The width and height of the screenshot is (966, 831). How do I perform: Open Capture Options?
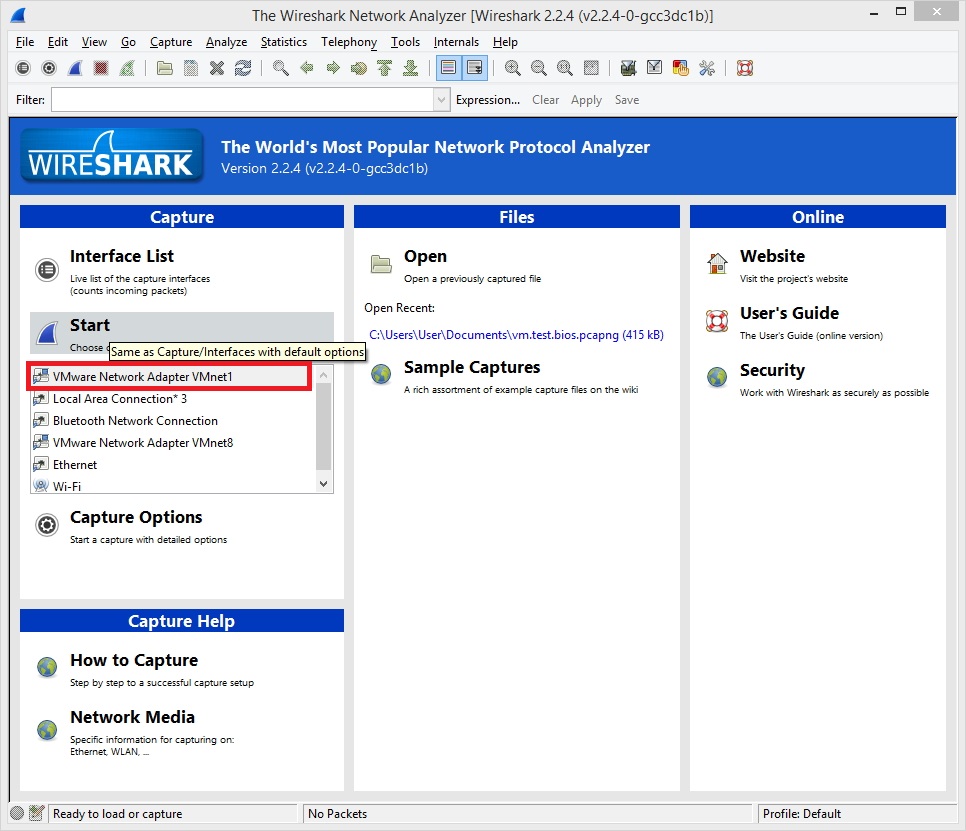(x=136, y=517)
